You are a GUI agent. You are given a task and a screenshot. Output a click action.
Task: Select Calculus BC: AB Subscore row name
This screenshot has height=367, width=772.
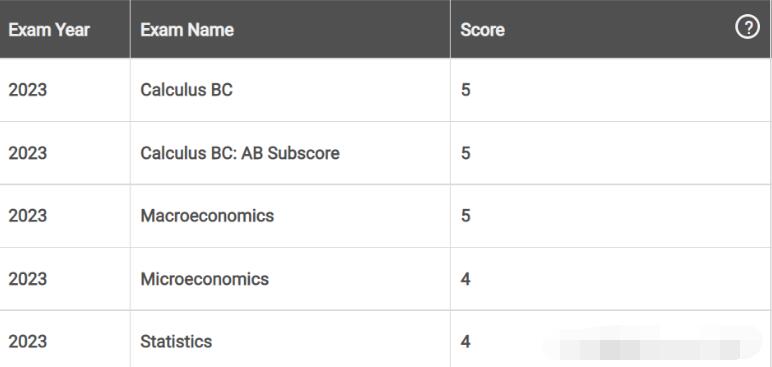(x=240, y=153)
